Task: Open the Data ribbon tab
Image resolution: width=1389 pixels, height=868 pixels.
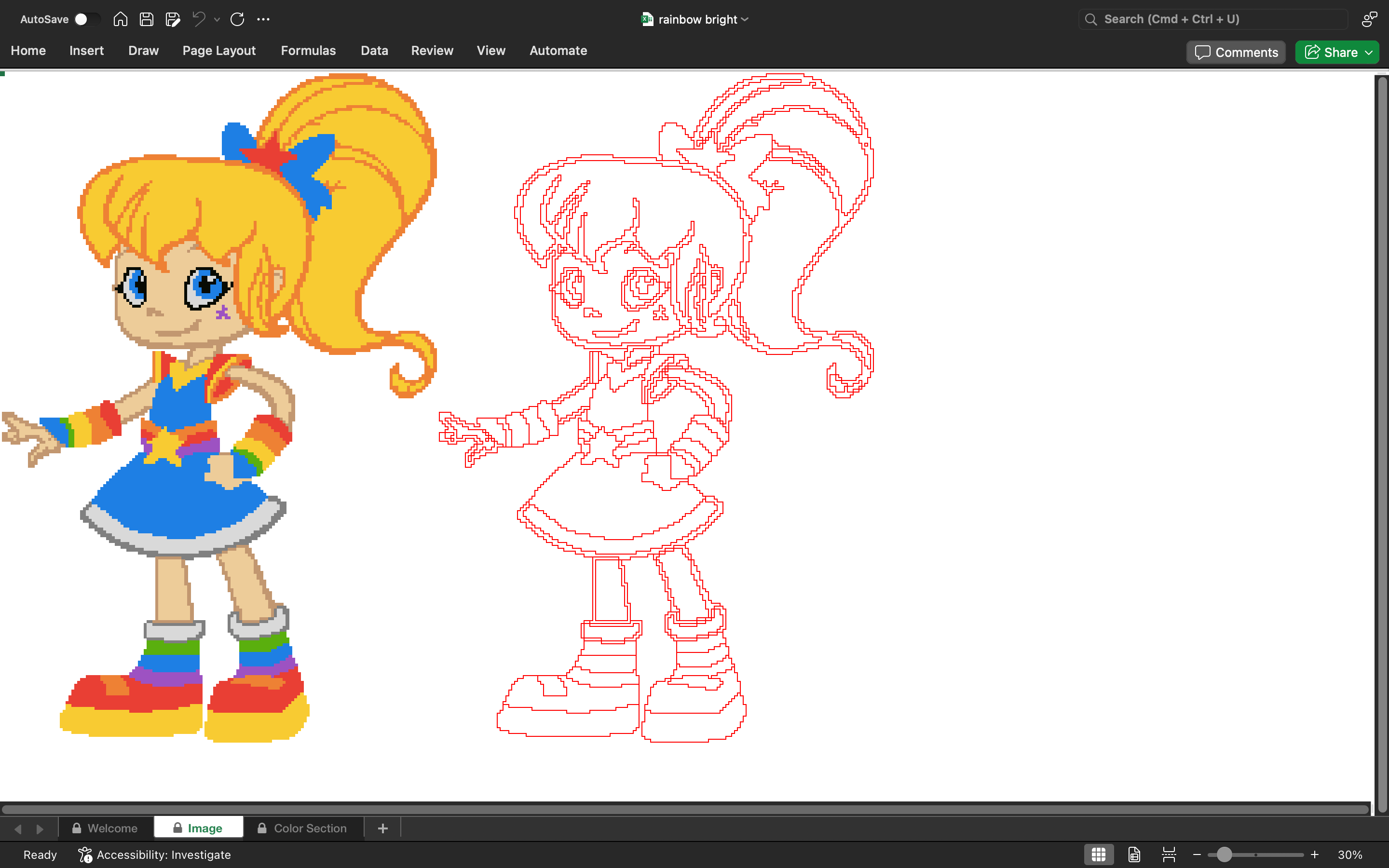Action: tap(374, 51)
